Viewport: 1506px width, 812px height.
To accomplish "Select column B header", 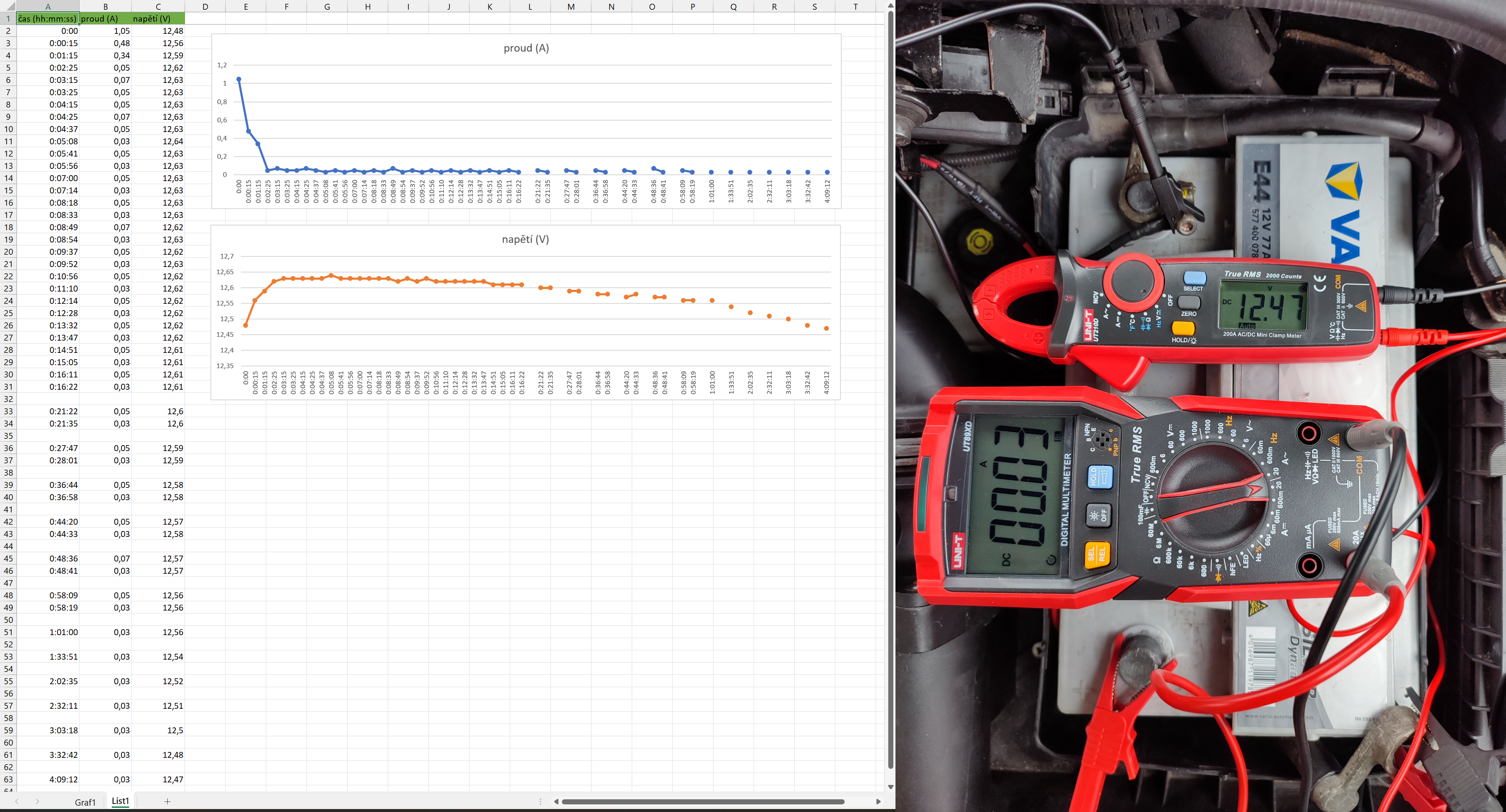I will [105, 6].
